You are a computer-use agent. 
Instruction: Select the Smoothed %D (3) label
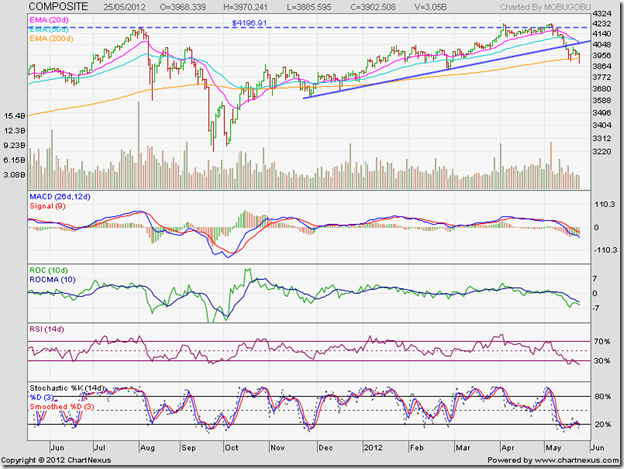tap(62, 407)
